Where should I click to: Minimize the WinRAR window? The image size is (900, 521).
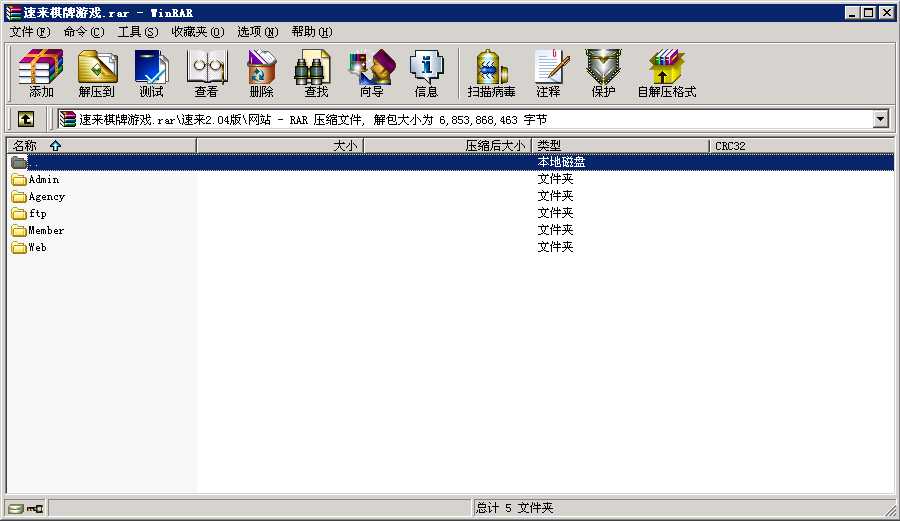click(x=852, y=12)
